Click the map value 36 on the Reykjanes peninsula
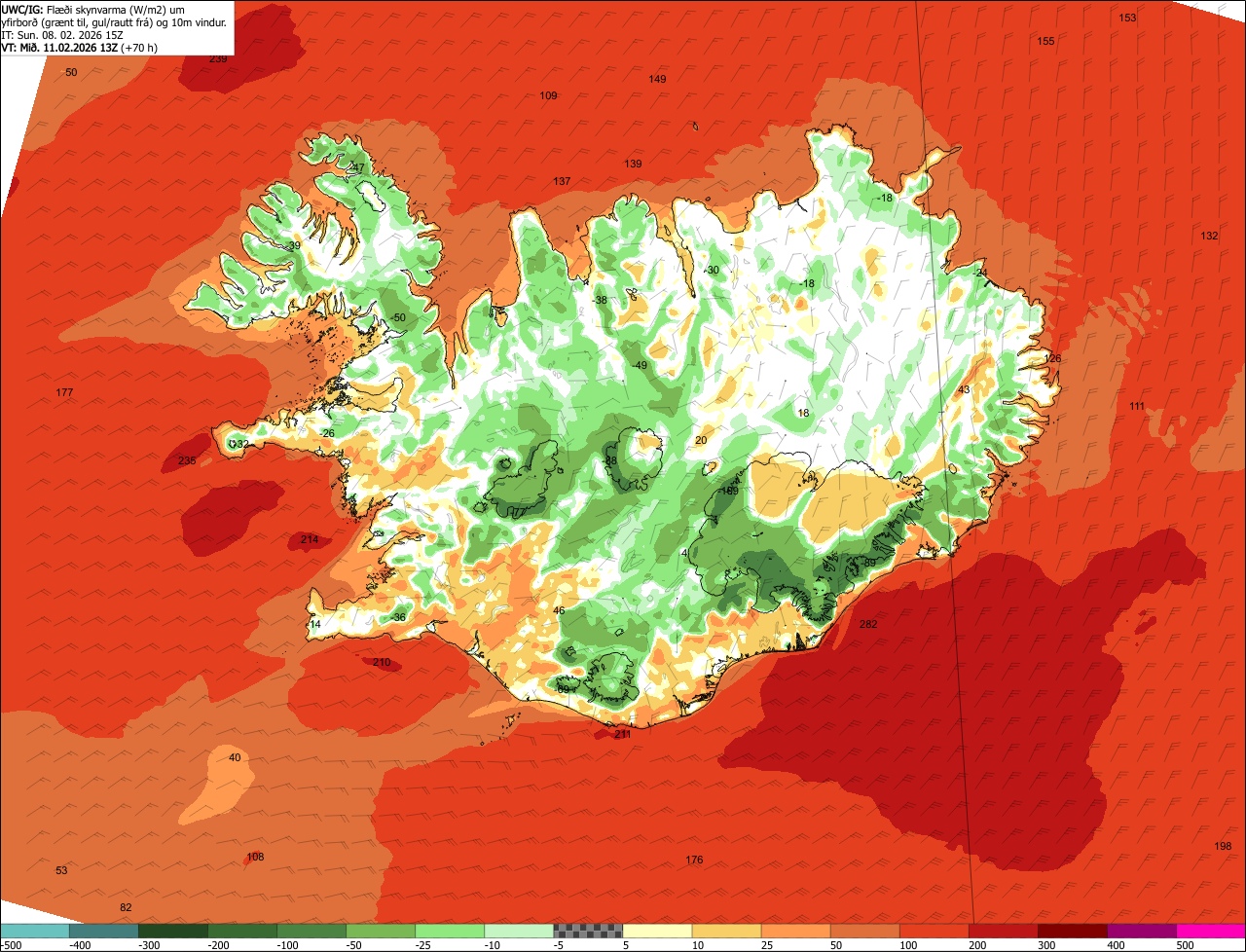This screenshot has height=952, width=1246. pyautogui.click(x=399, y=617)
